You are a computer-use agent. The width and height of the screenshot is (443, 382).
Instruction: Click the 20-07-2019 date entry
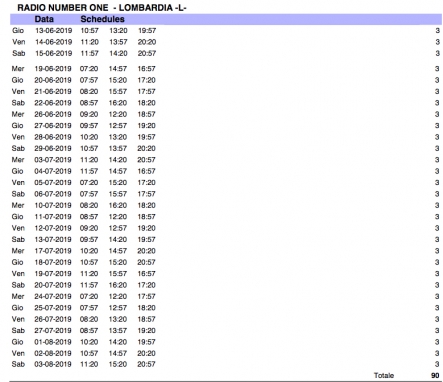coord(53,285)
